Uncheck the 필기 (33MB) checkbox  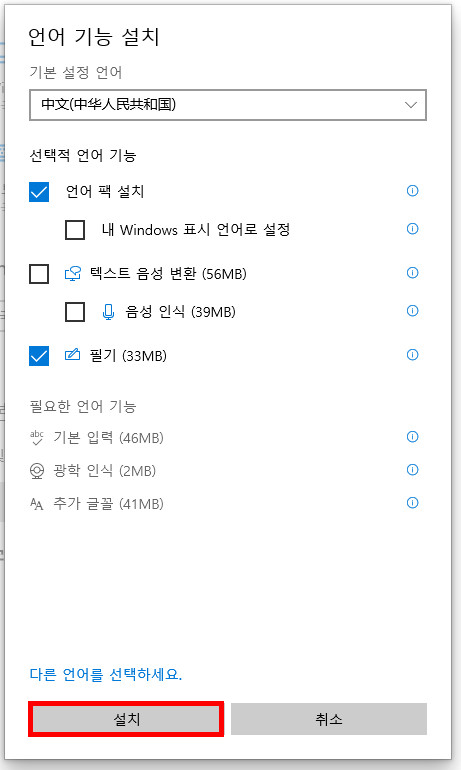point(39,356)
